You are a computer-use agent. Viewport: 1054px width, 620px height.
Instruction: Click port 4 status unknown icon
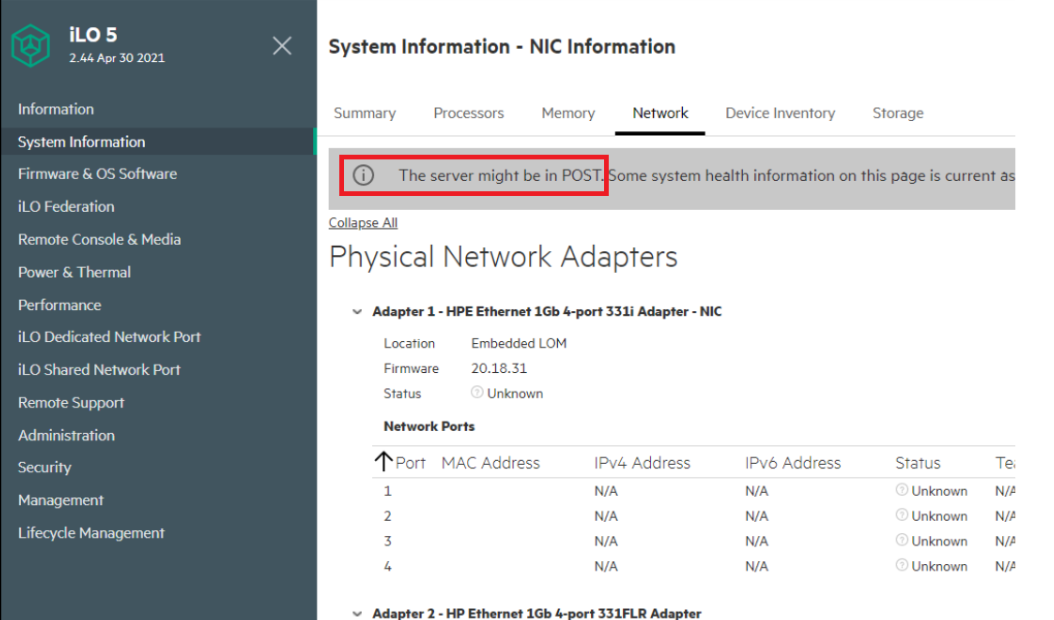click(901, 565)
